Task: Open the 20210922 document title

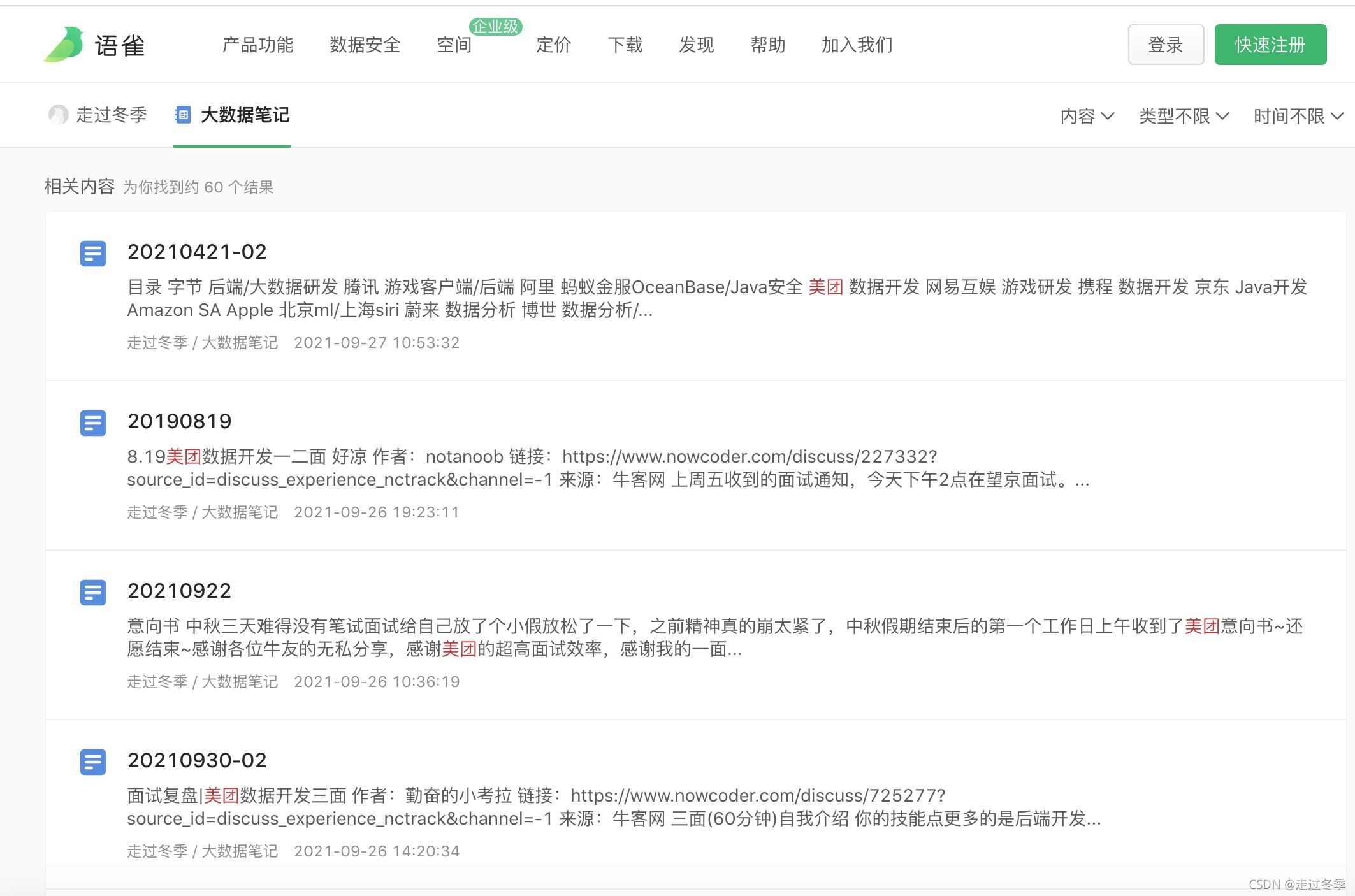Action: tap(179, 591)
